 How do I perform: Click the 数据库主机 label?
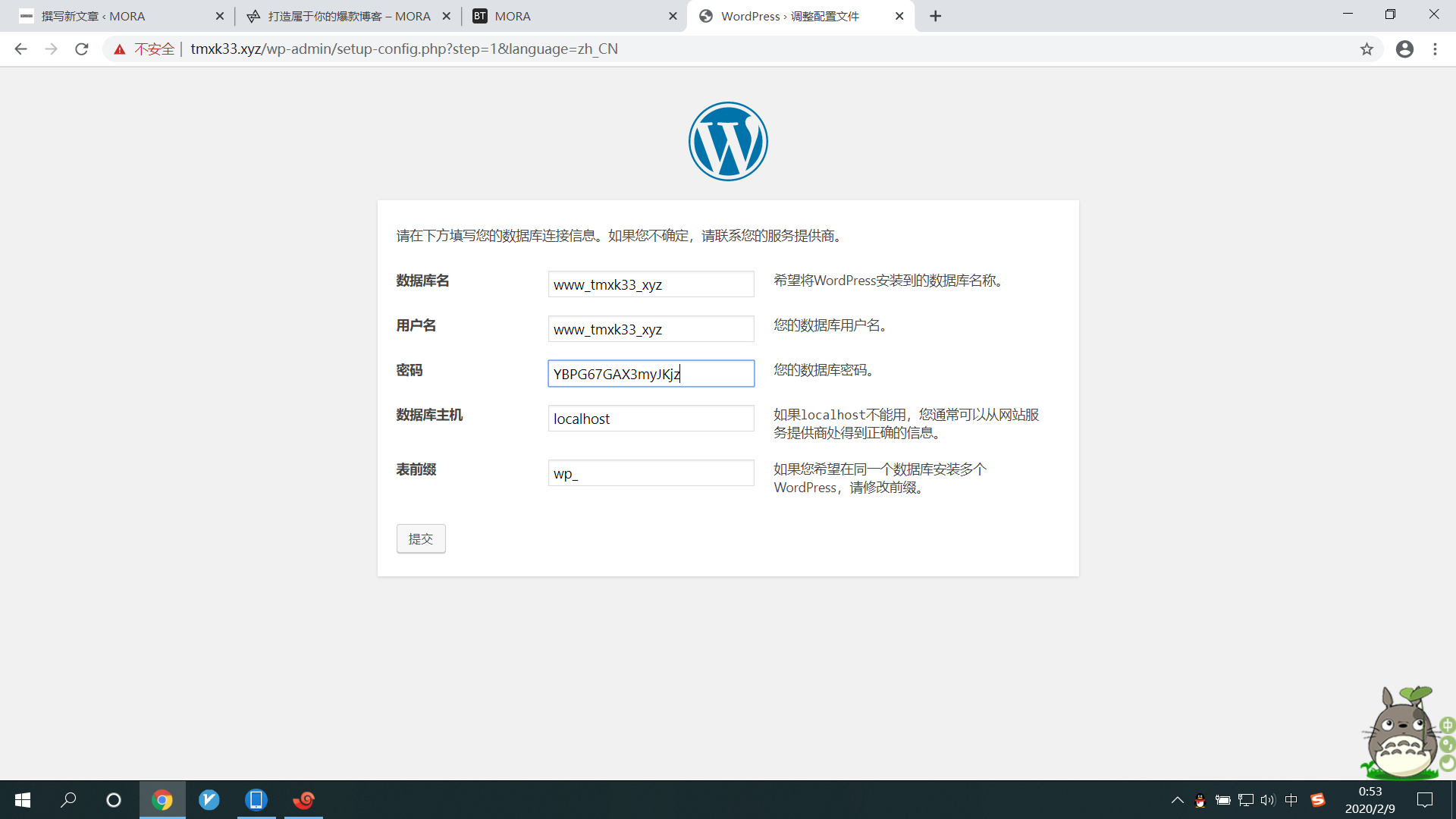(x=429, y=416)
